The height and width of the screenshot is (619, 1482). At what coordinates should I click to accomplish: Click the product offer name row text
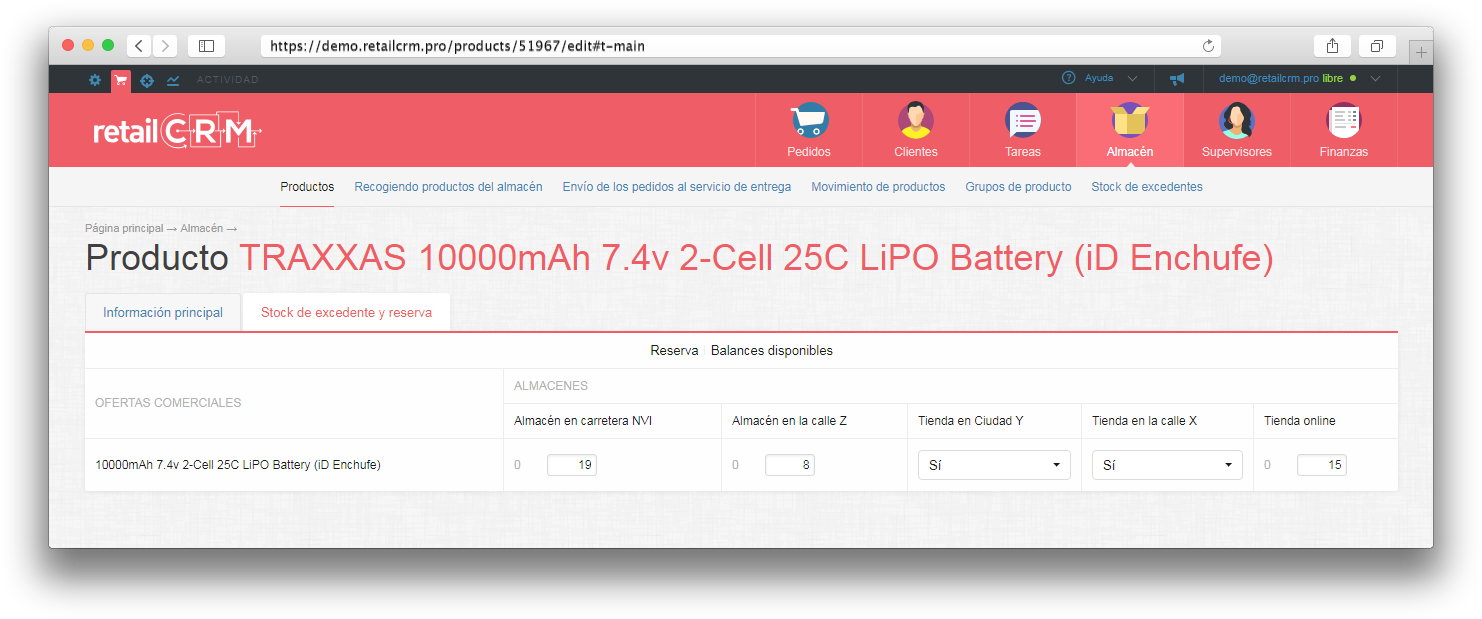click(238, 465)
